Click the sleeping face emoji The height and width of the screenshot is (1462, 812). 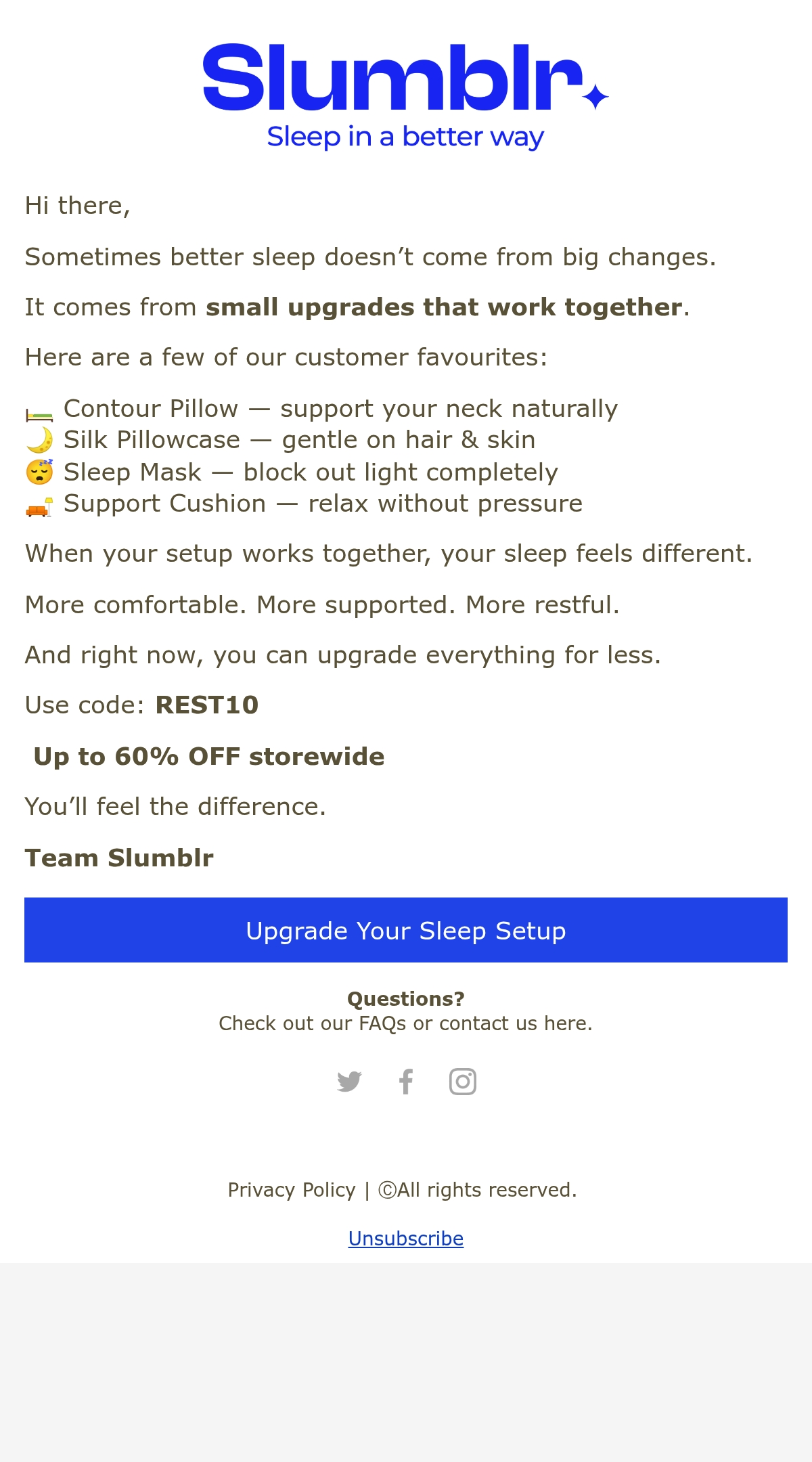point(39,472)
